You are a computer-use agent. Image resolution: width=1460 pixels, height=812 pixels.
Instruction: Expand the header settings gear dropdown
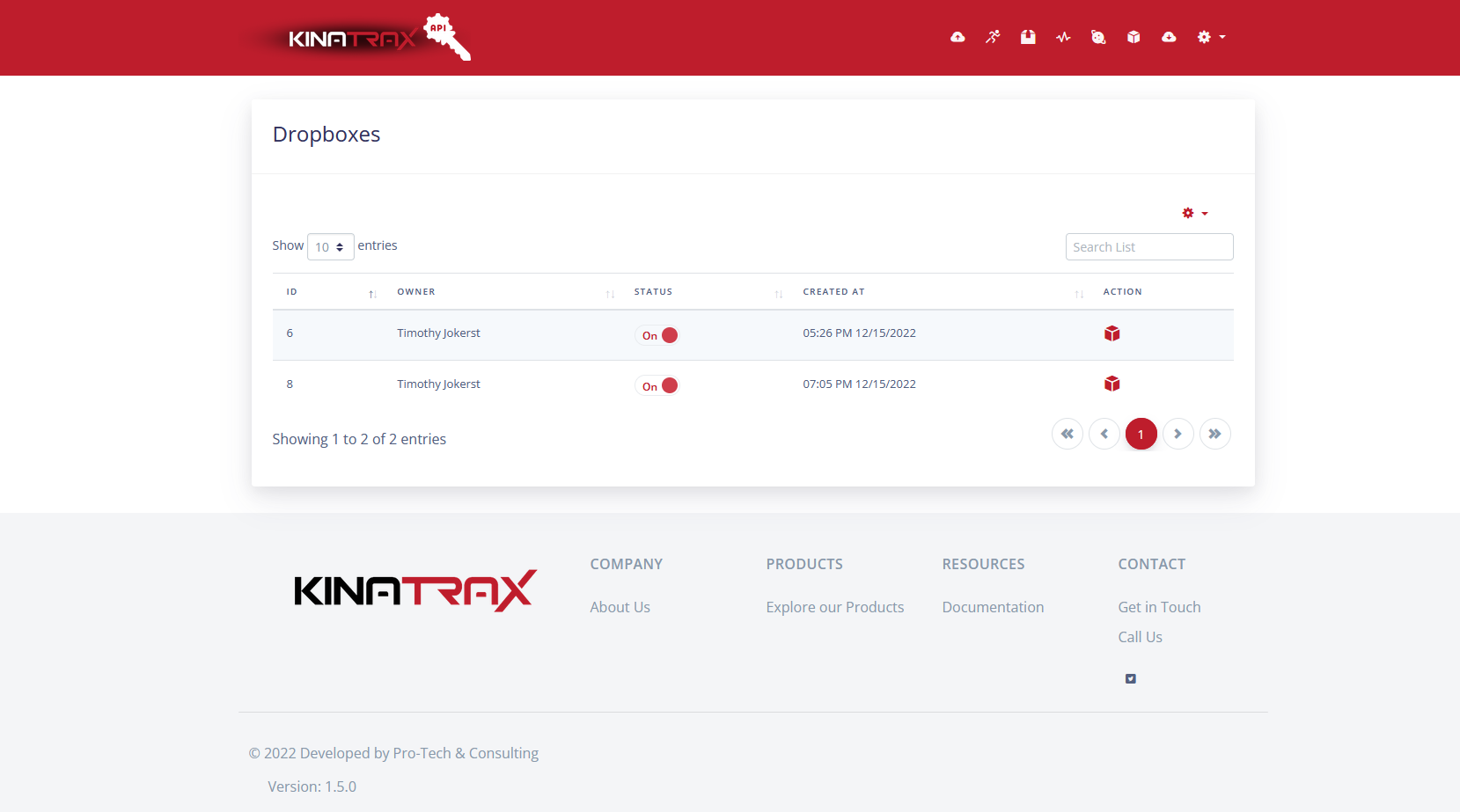[x=1211, y=37]
